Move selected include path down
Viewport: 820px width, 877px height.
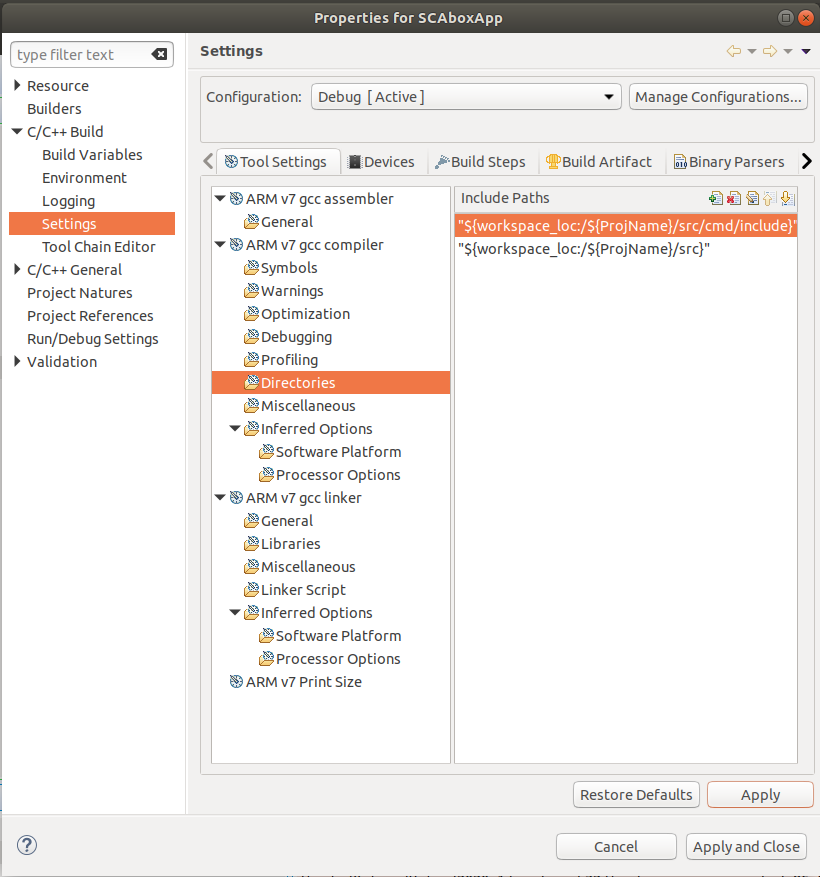pos(787,198)
